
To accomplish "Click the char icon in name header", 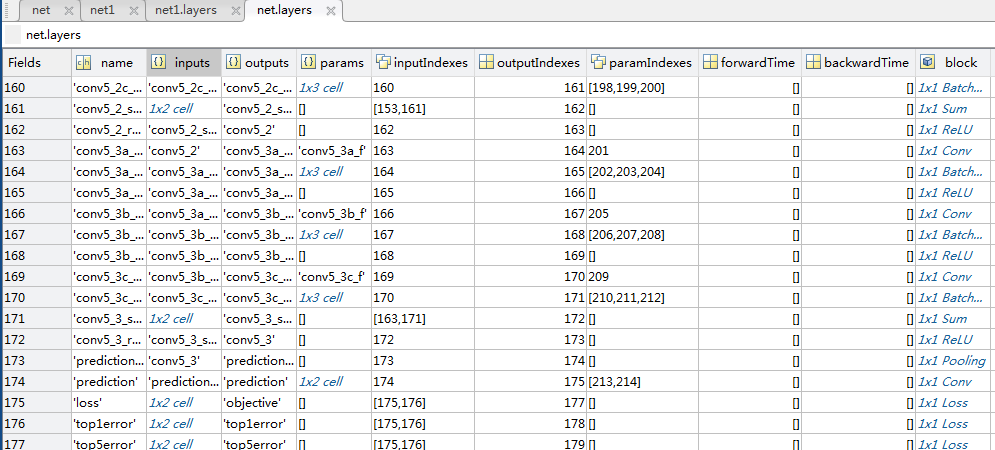I will point(84,62).
